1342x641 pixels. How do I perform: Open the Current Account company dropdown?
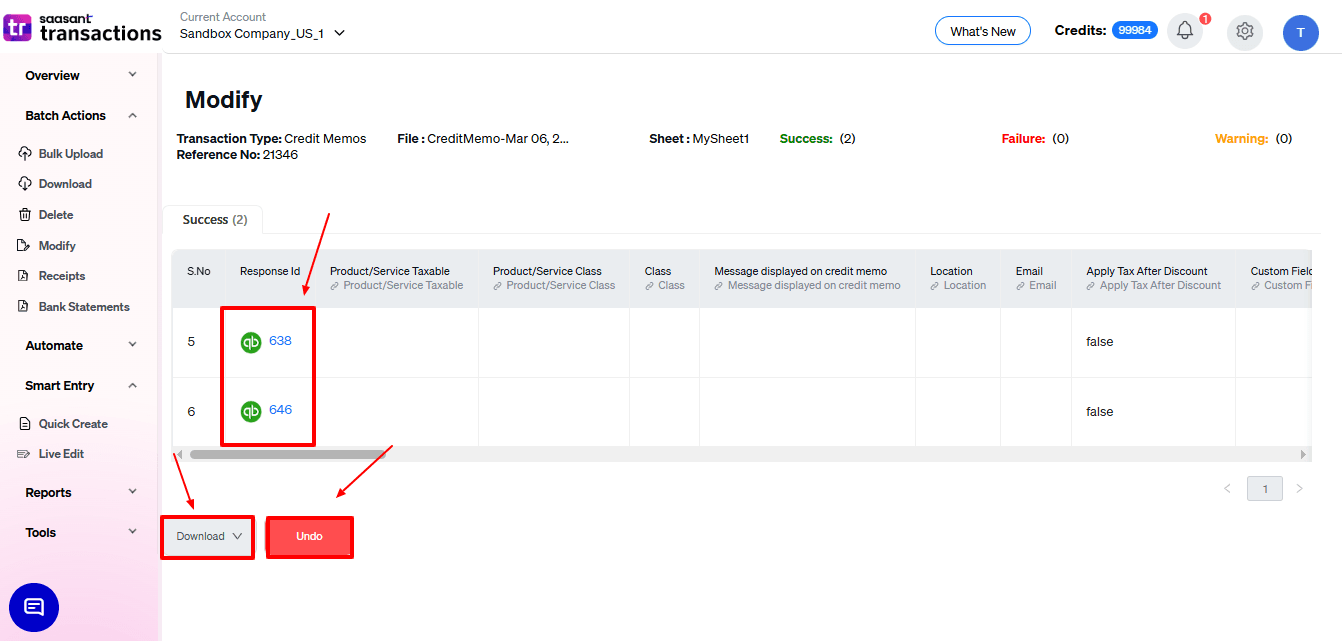[262, 33]
